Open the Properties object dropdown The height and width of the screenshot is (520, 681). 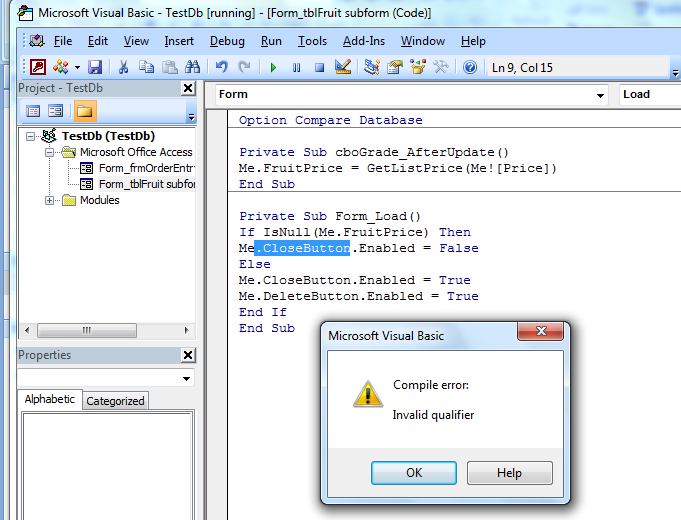[x=186, y=378]
